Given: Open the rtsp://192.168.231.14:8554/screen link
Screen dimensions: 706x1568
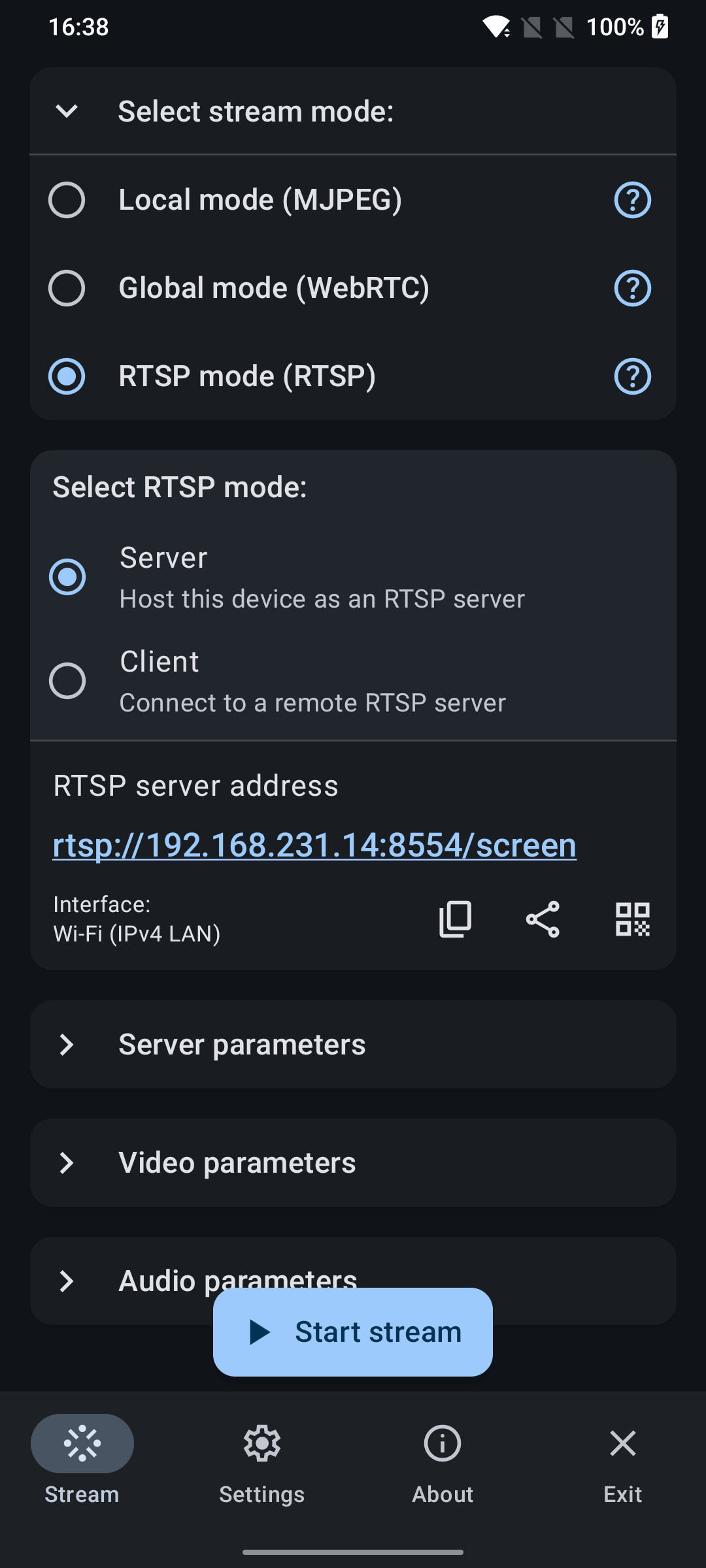Looking at the screenshot, I should (x=314, y=845).
